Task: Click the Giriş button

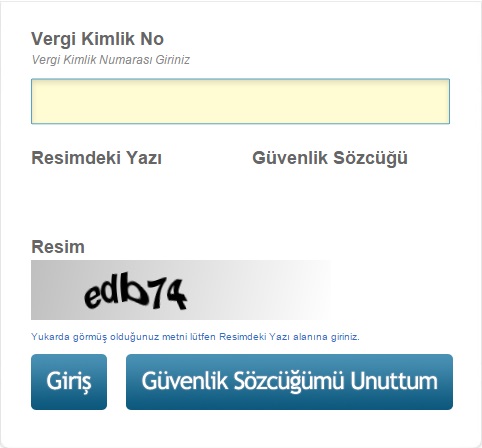Action: pyautogui.click(x=69, y=382)
